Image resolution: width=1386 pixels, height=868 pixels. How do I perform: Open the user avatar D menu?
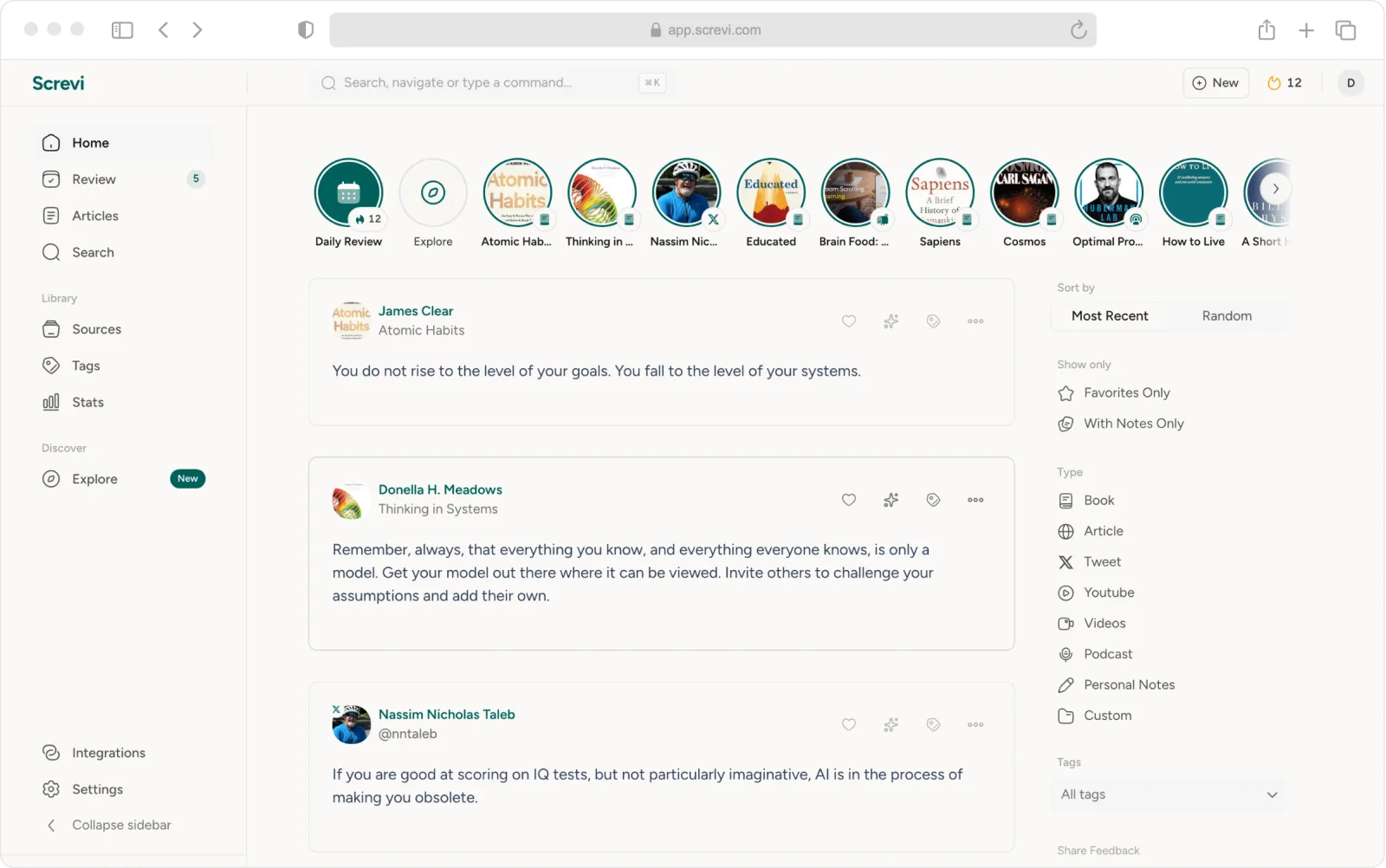pyautogui.click(x=1350, y=83)
